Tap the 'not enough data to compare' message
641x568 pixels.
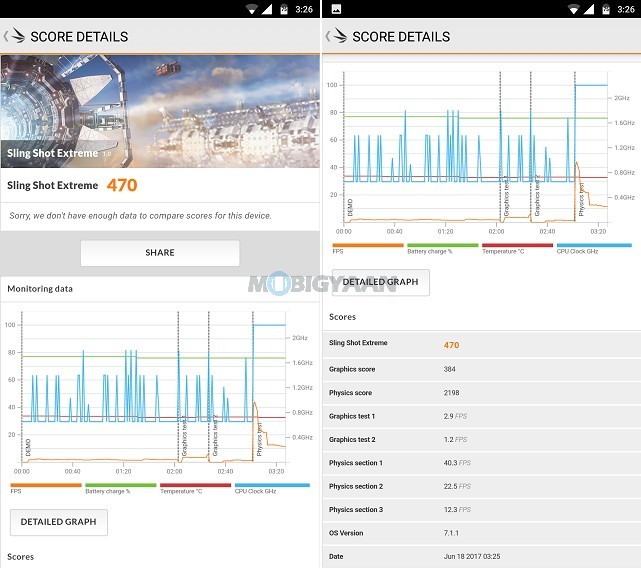[140, 216]
